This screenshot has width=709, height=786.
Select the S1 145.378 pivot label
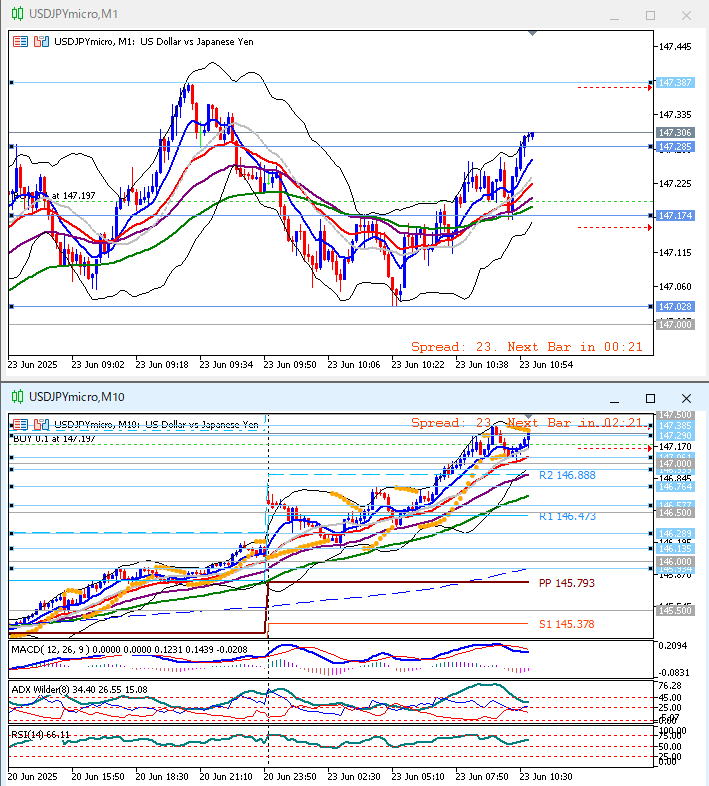click(x=567, y=624)
